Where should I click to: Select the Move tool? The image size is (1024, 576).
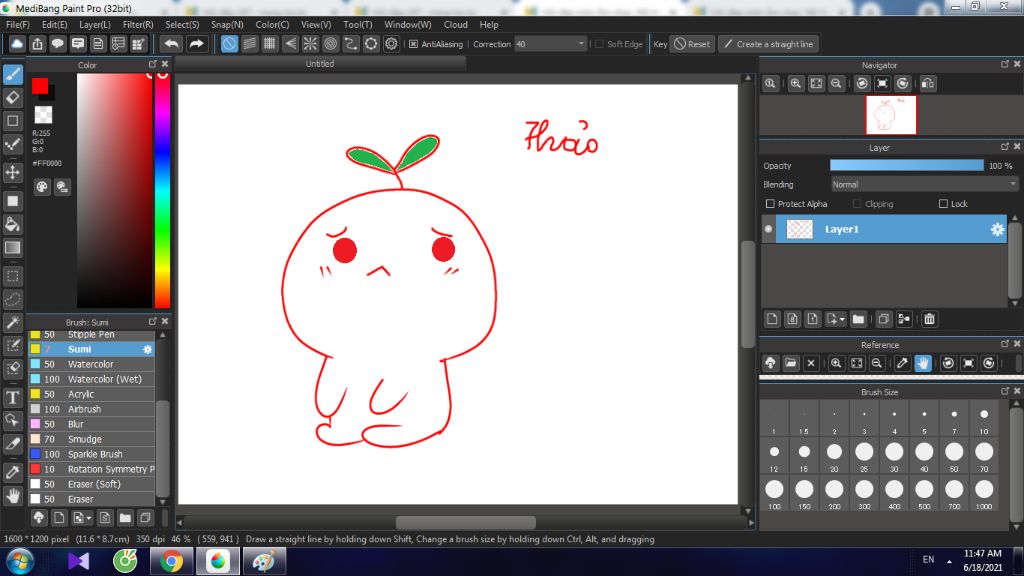12,172
